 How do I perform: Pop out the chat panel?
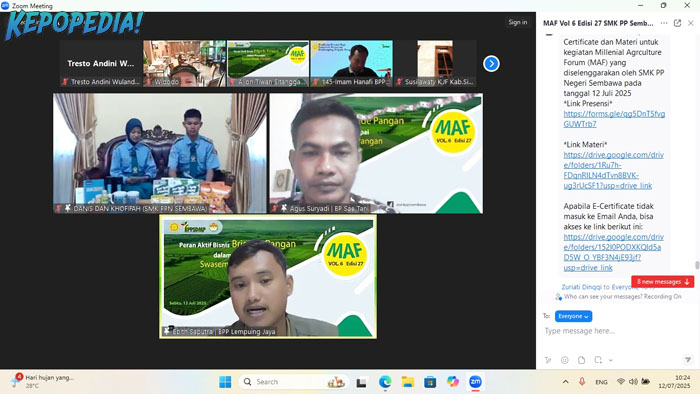pyautogui.click(x=677, y=23)
